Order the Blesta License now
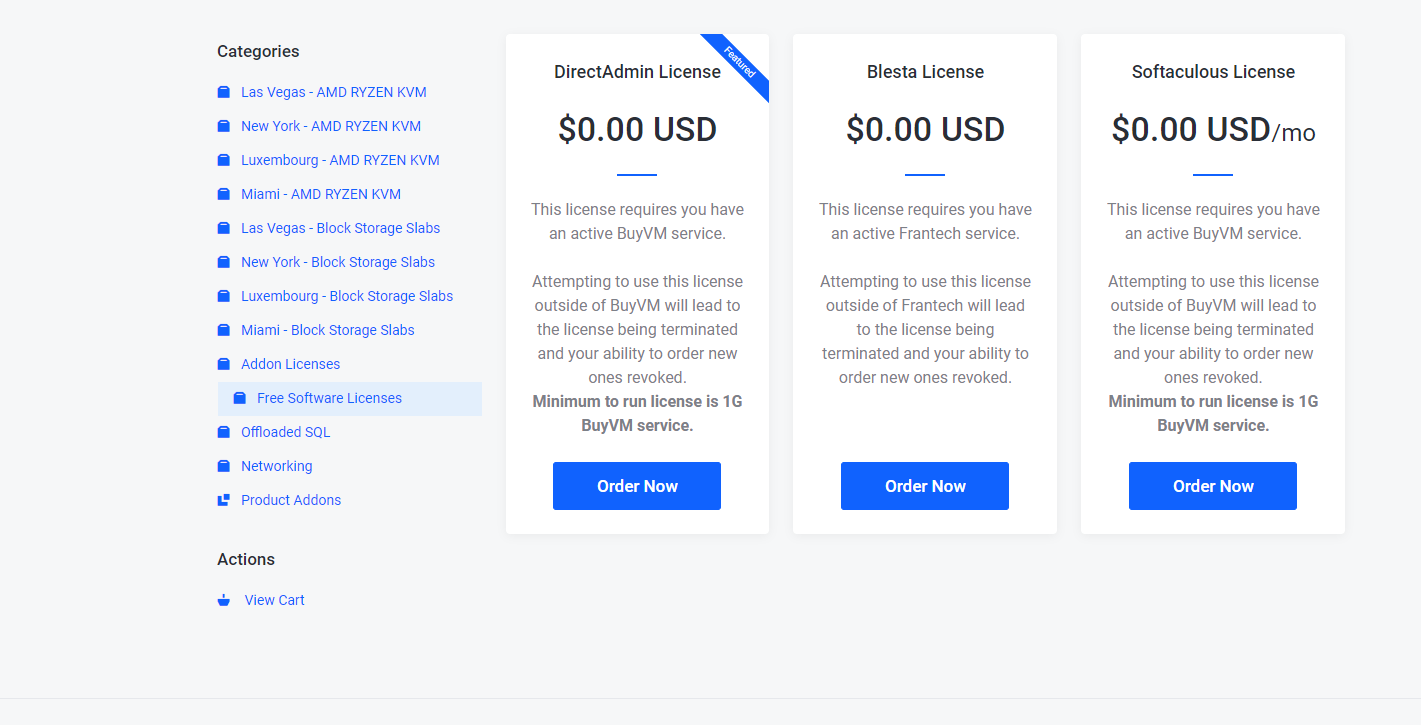The height and width of the screenshot is (725, 1421). point(925,486)
